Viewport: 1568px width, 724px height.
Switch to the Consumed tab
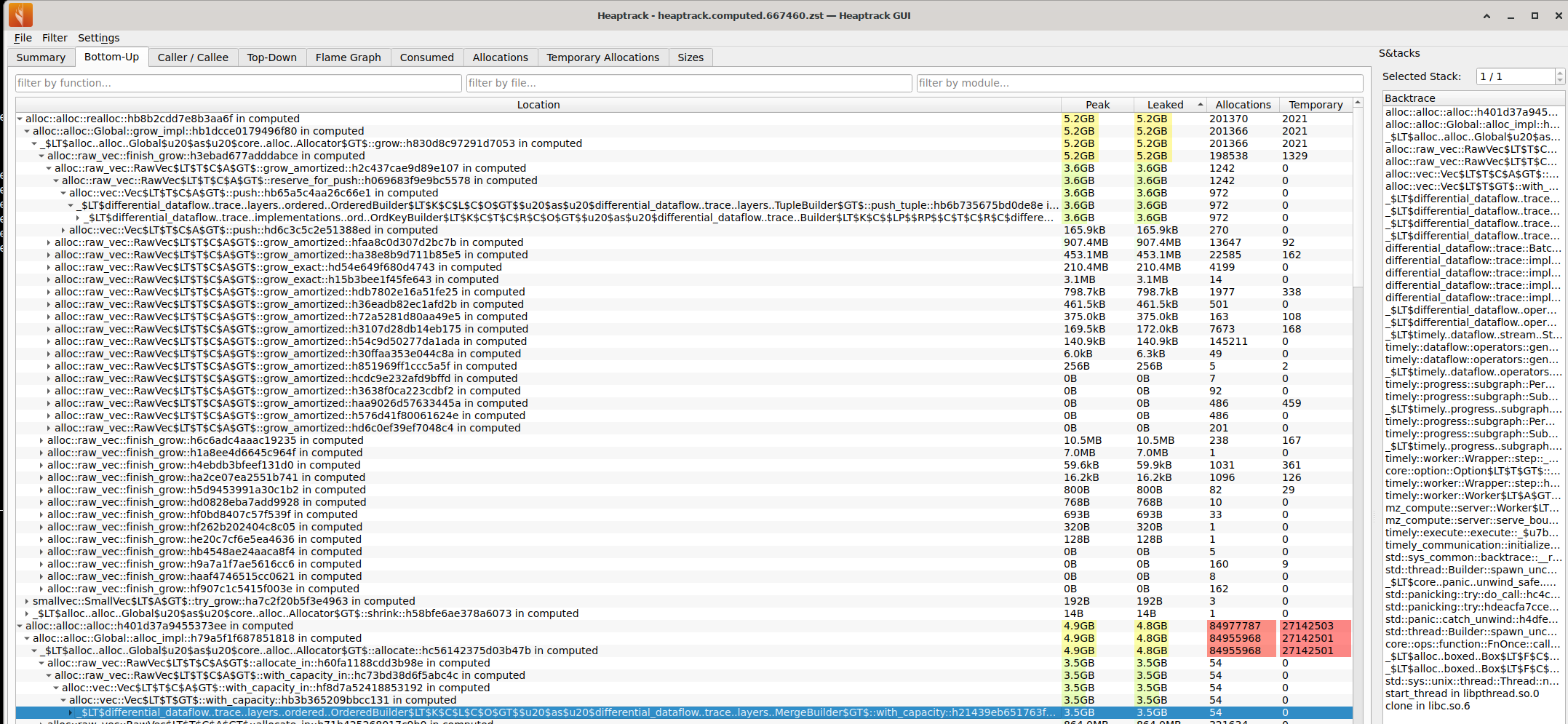[426, 57]
